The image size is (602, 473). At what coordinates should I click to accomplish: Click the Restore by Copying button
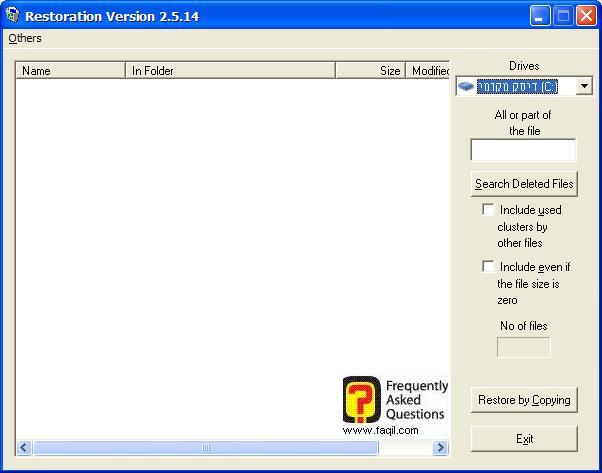click(524, 400)
